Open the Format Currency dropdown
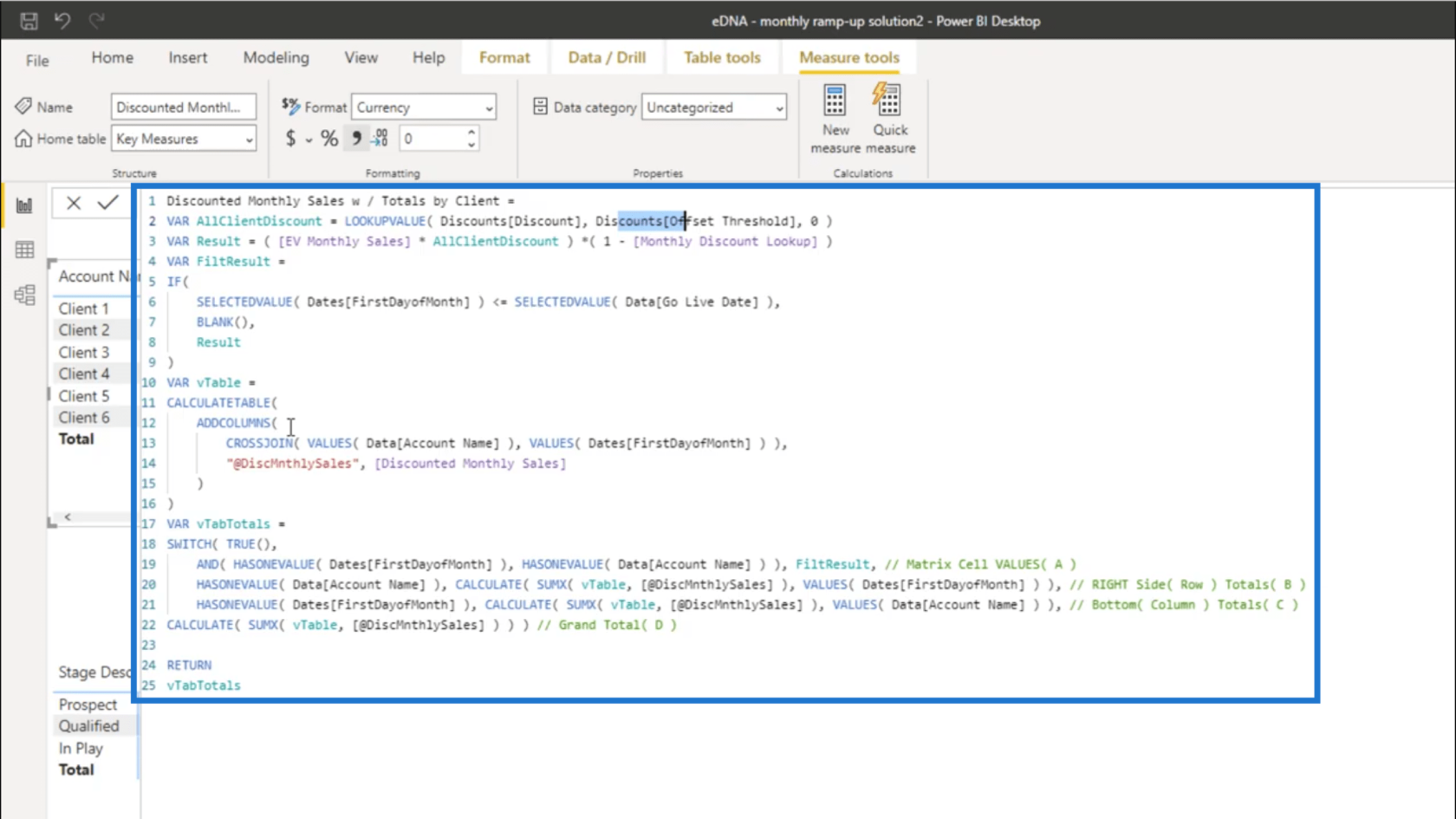 click(x=424, y=107)
